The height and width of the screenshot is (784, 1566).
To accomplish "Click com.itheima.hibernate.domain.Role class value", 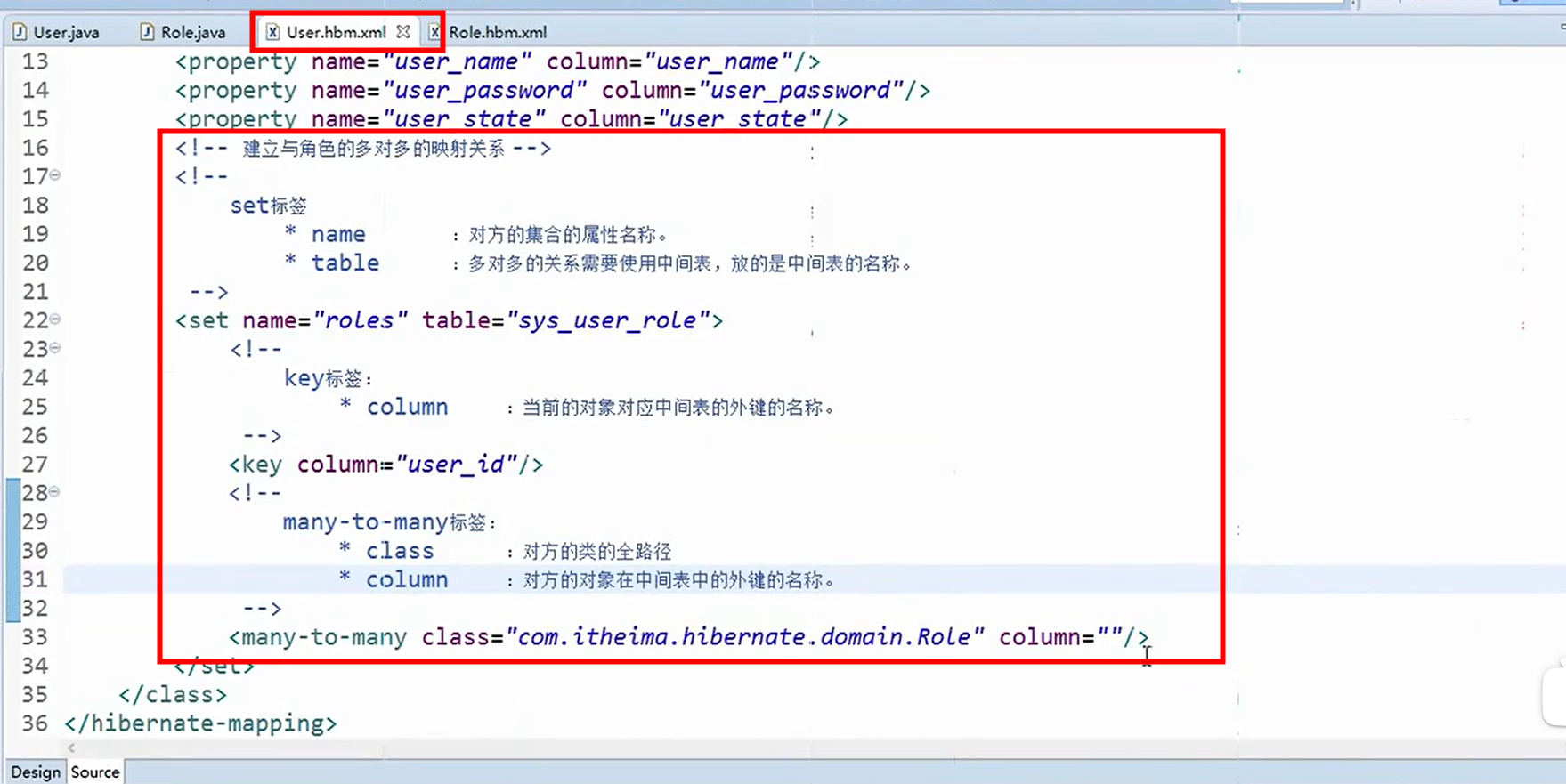I will 743,637.
